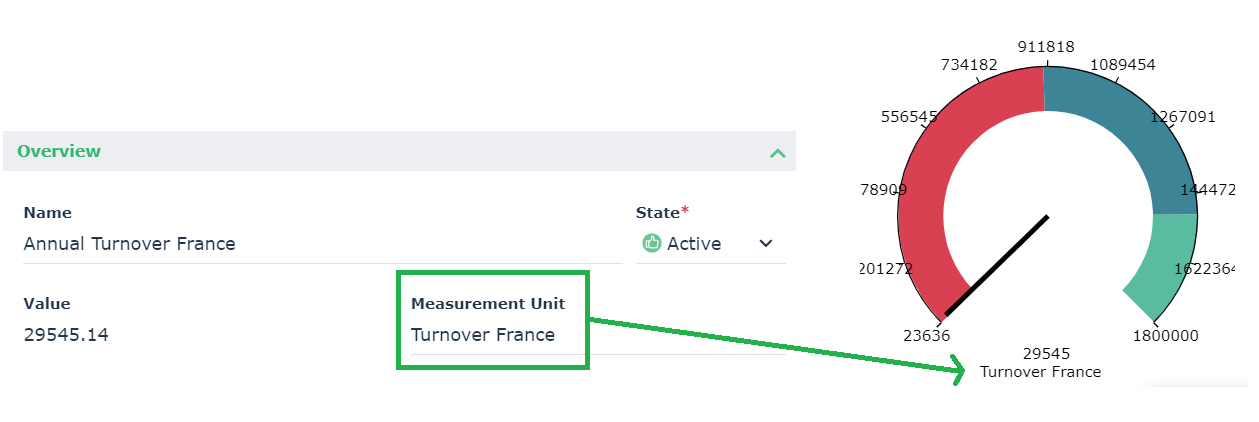Click the Name field Annual Turnover France
This screenshot has width=1259, height=422.
[x=130, y=244]
